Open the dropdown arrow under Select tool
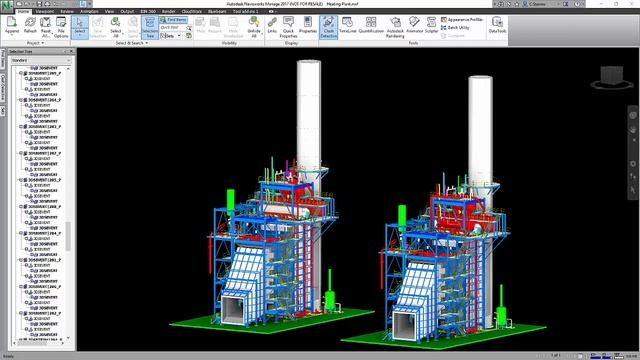 [80, 36]
